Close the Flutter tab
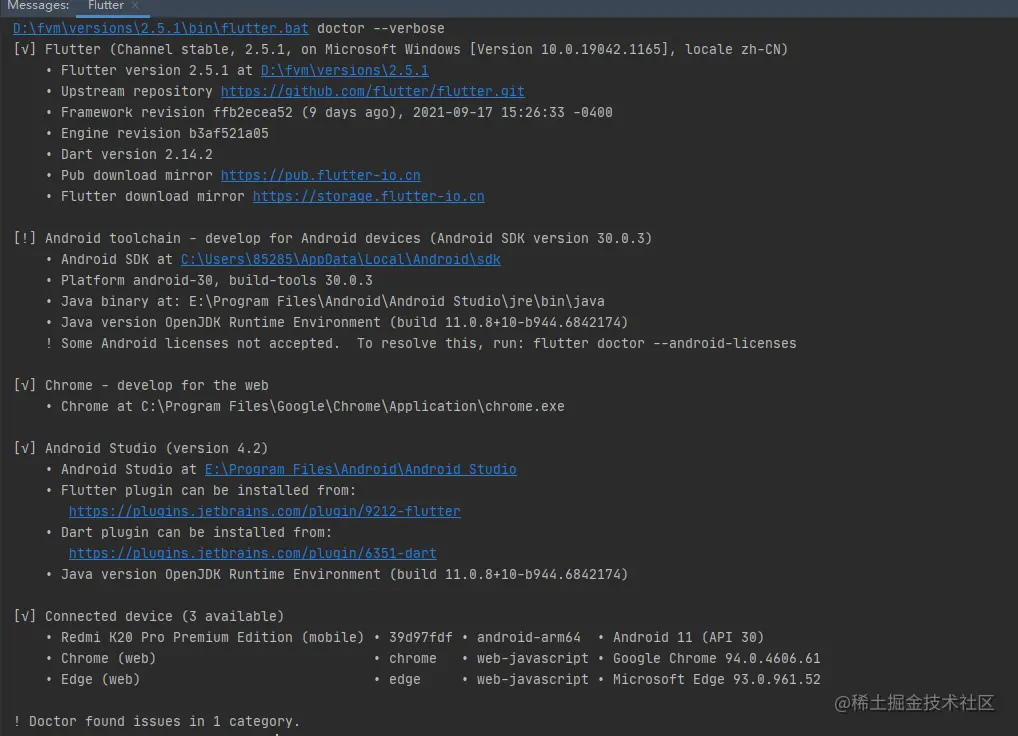The width and height of the screenshot is (1018, 736). click(x=135, y=6)
